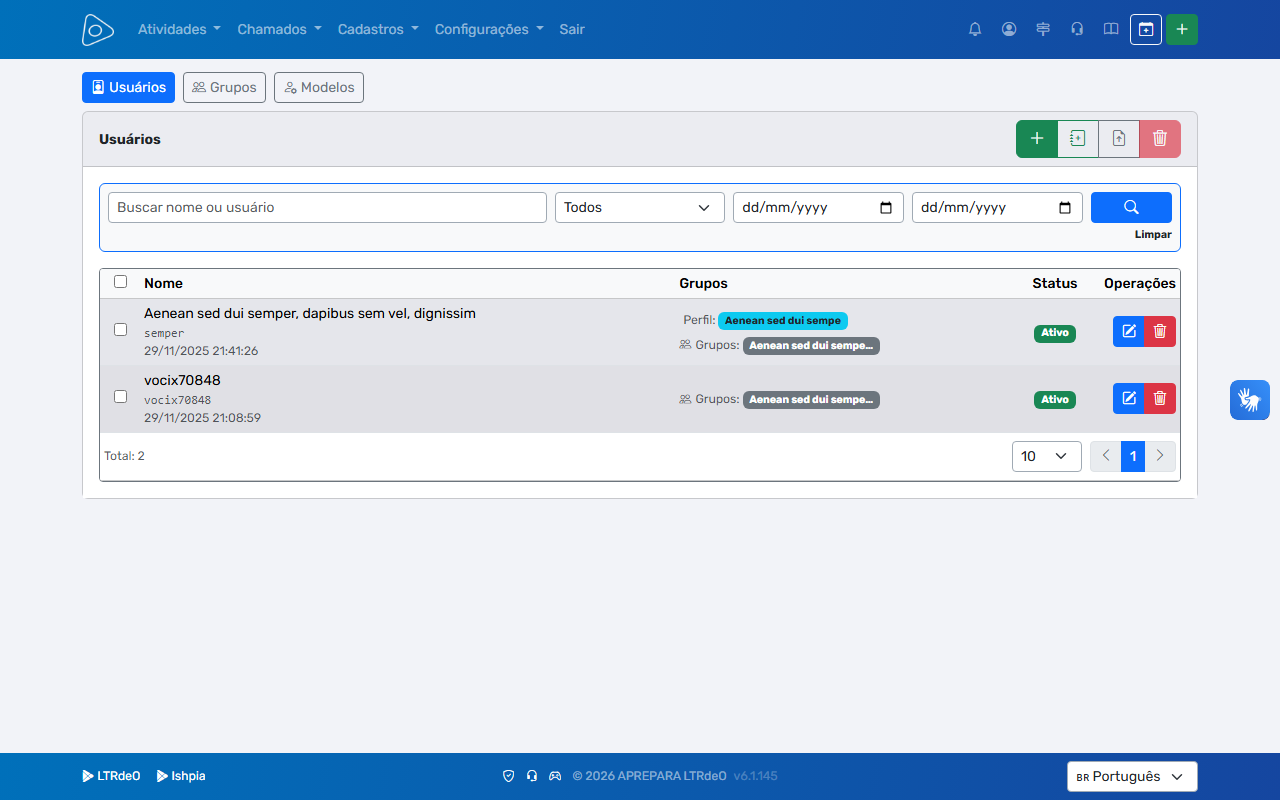The image size is (1280, 800).
Task: Open the Cadastros menu
Action: point(378,29)
